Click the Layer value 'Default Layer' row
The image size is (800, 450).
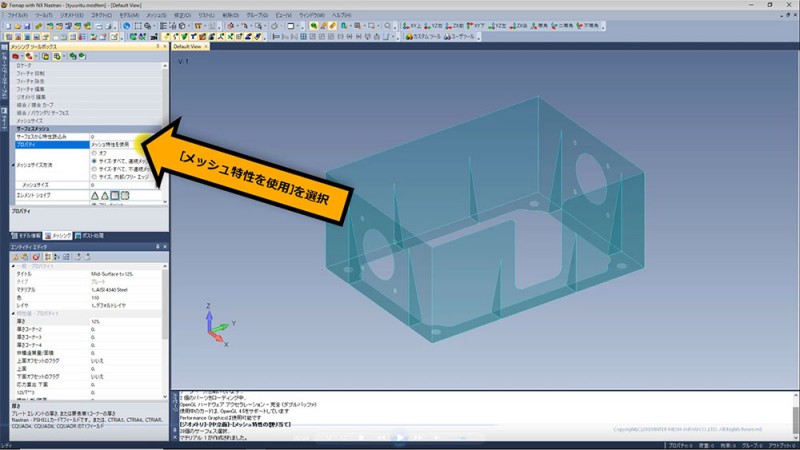pos(126,306)
